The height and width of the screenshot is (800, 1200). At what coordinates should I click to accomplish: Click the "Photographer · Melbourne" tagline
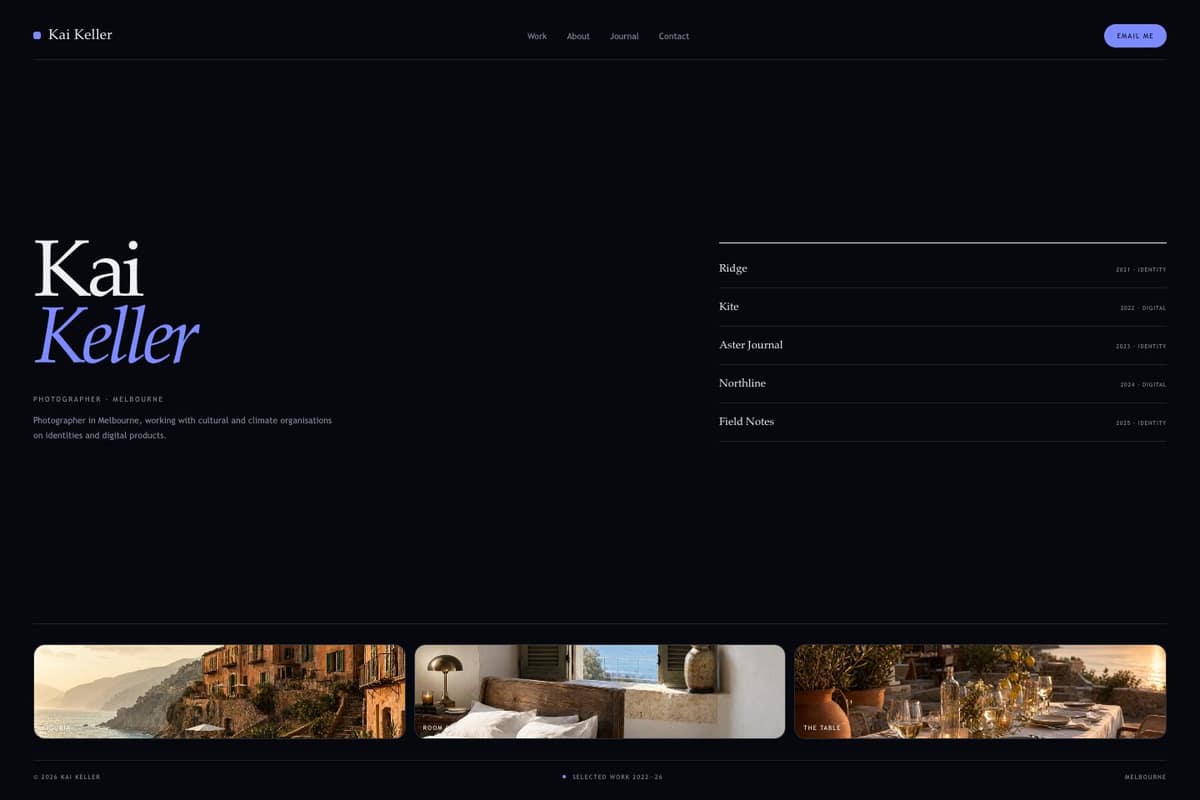pos(98,399)
